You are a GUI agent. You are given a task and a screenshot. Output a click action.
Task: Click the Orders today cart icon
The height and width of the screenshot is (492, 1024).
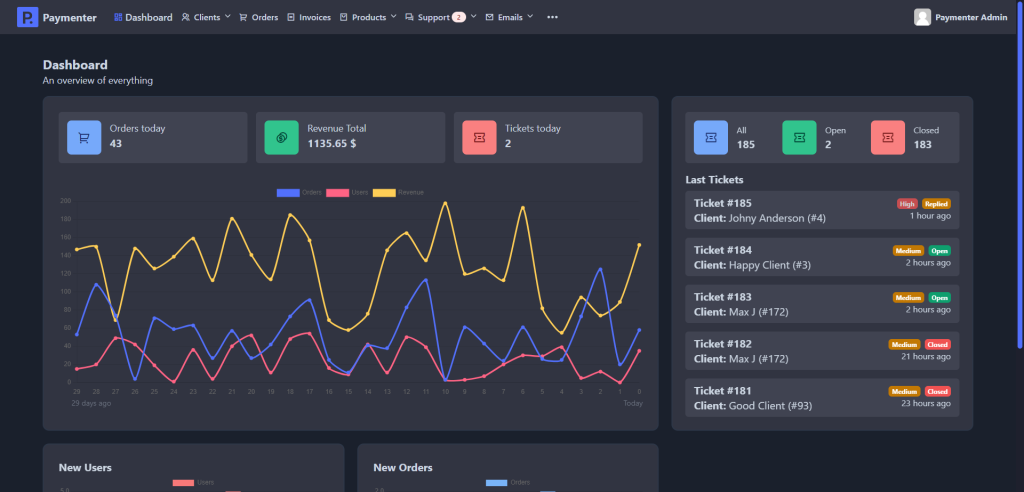click(84, 138)
